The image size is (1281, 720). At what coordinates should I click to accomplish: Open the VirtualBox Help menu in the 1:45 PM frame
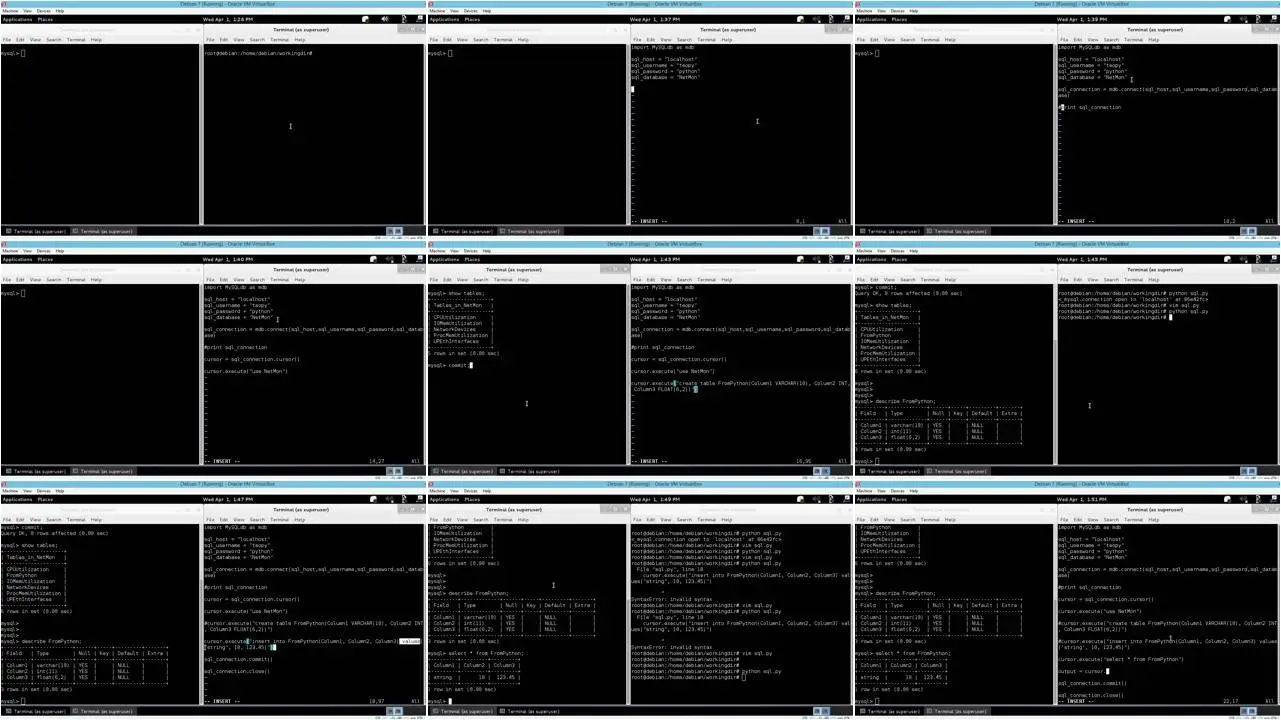pyautogui.click(x=914, y=251)
